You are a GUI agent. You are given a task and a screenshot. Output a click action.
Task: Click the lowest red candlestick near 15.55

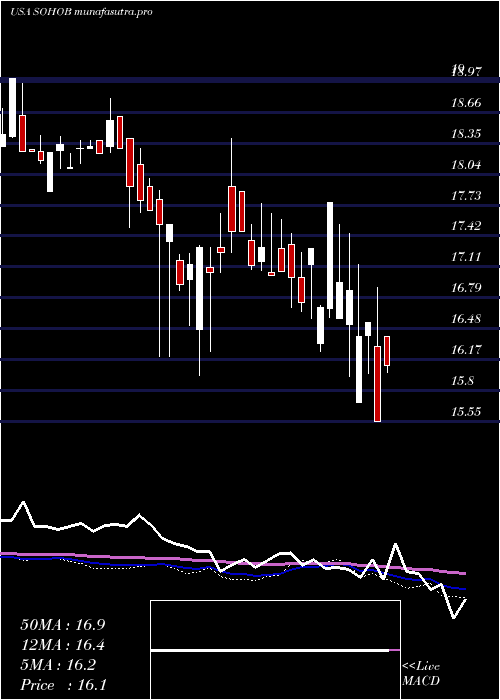click(x=378, y=383)
